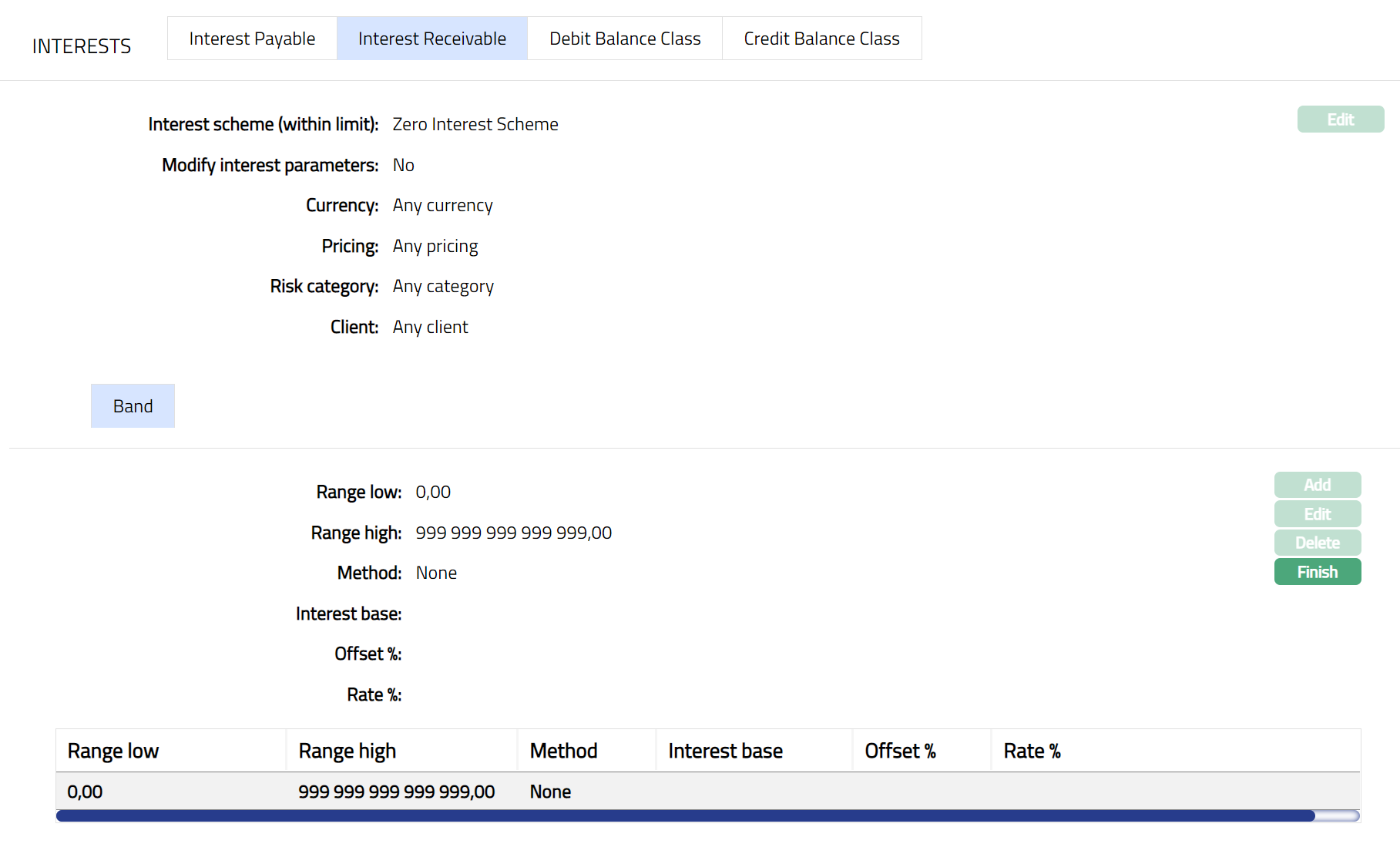1400x844 pixels.
Task: Click the Delete band button
Action: point(1317,543)
